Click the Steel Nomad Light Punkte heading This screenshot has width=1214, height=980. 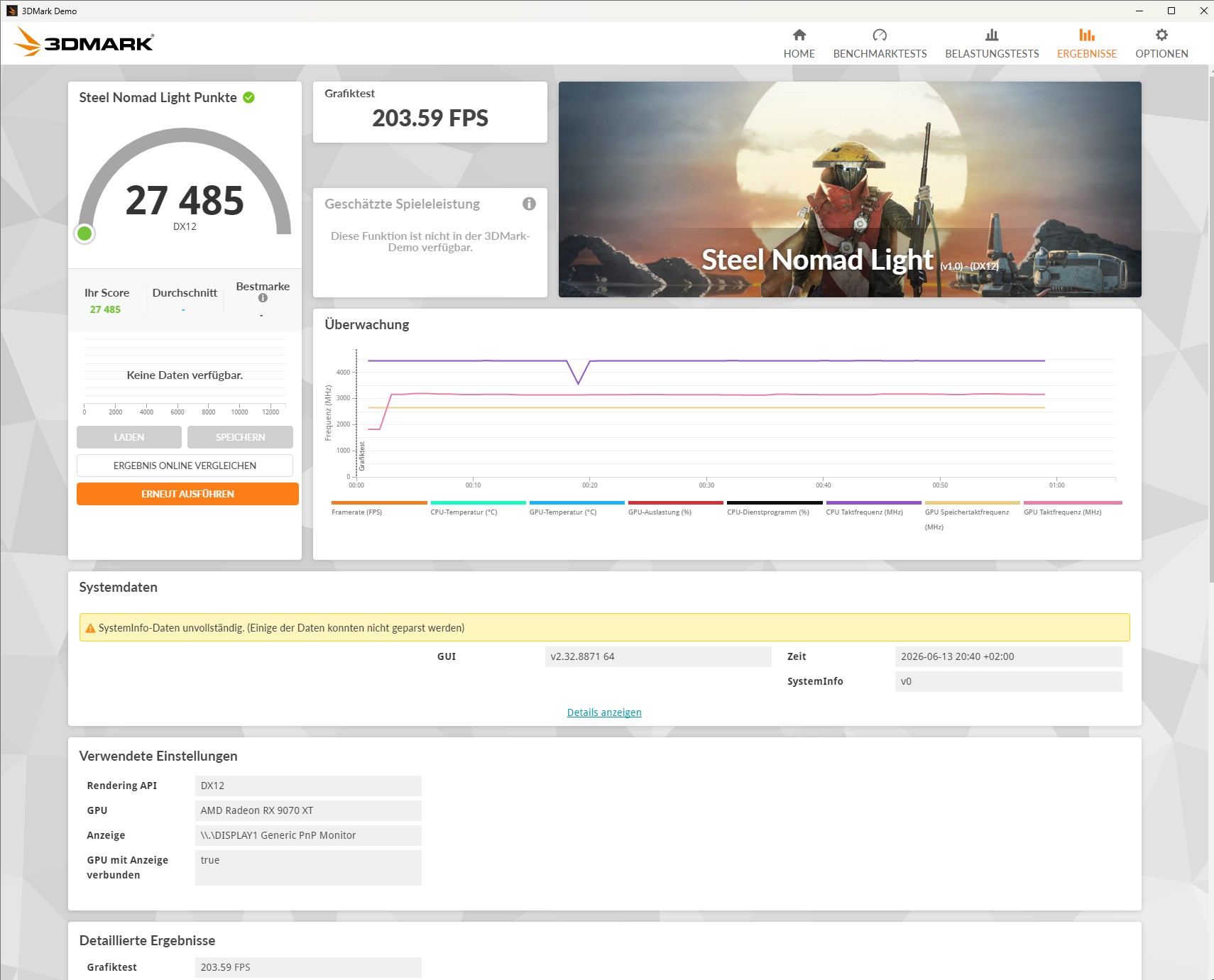(x=158, y=97)
